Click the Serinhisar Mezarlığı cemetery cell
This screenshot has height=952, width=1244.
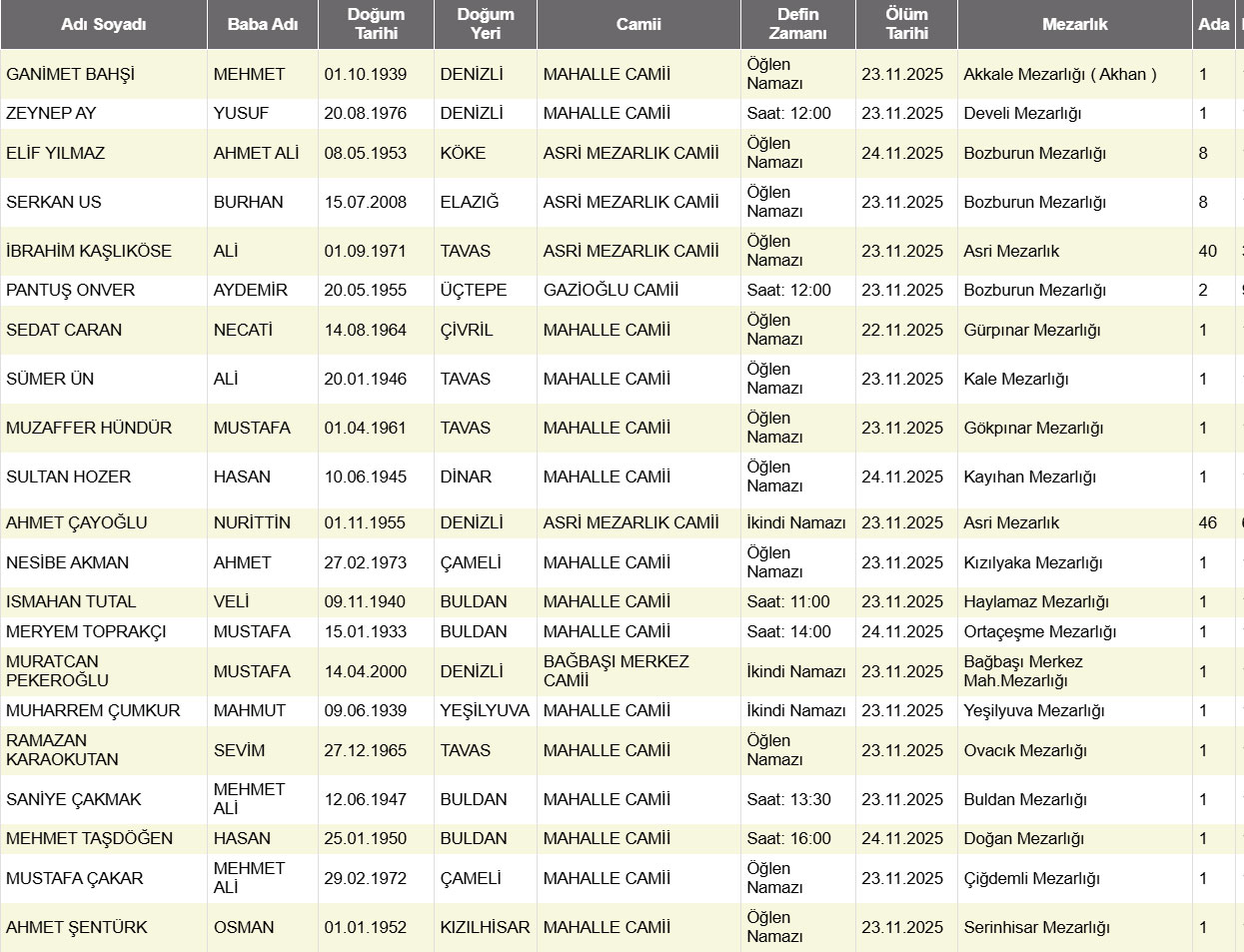pos(1036,928)
